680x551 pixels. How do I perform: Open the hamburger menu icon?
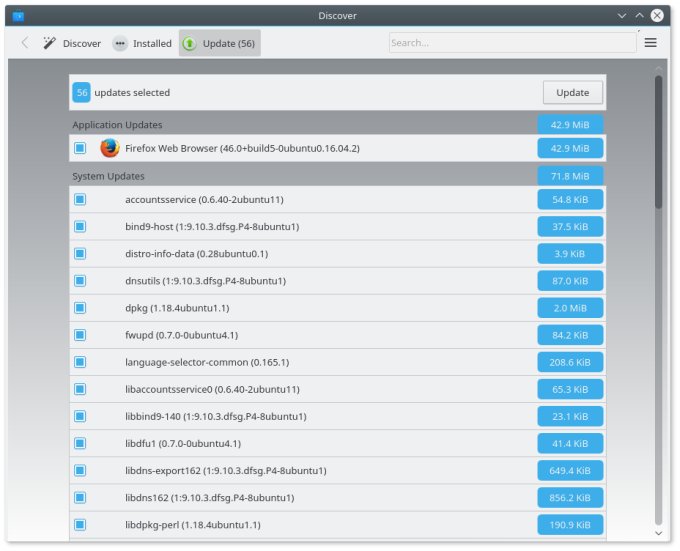pos(650,43)
